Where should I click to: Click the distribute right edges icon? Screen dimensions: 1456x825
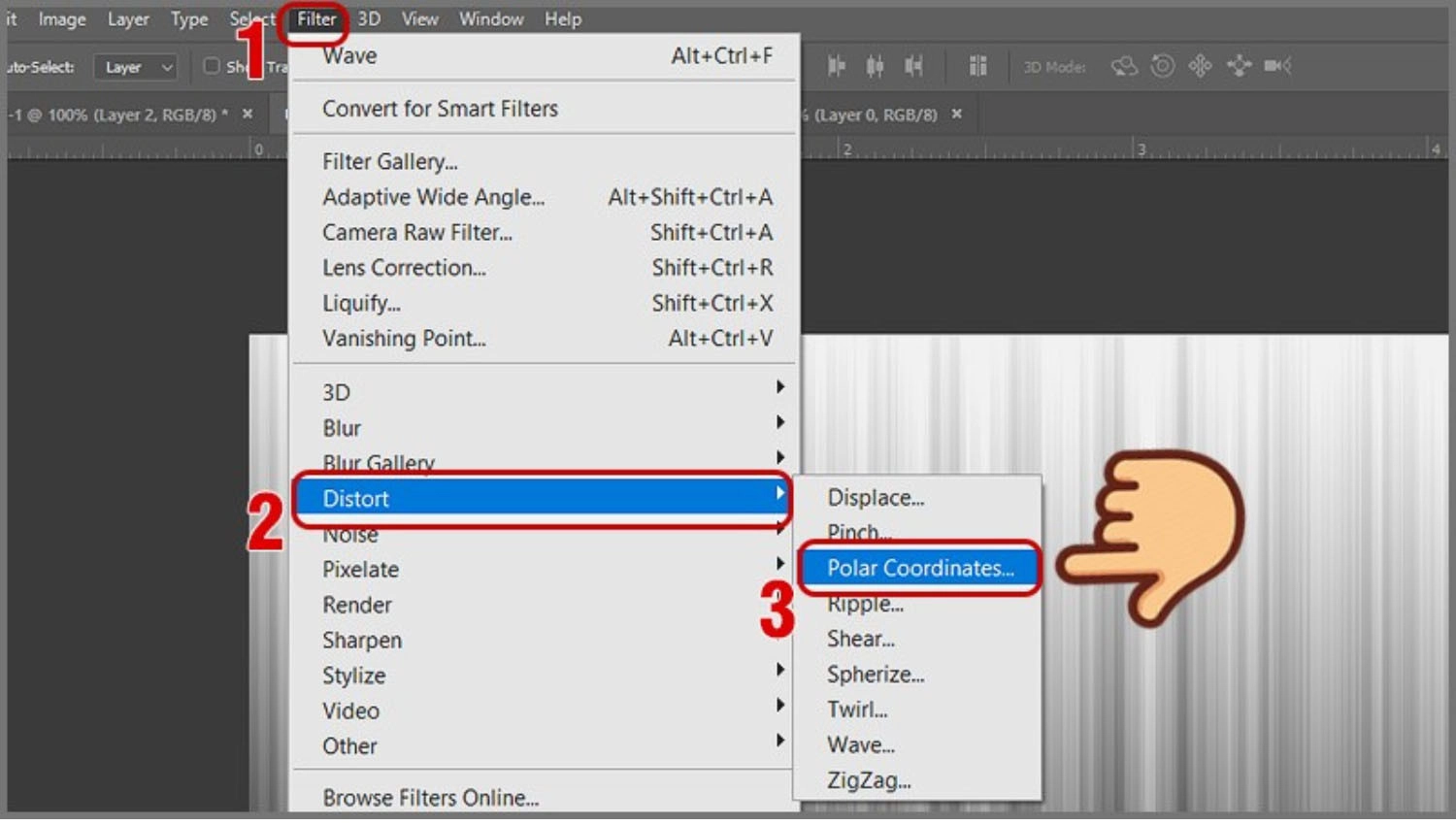[913, 66]
